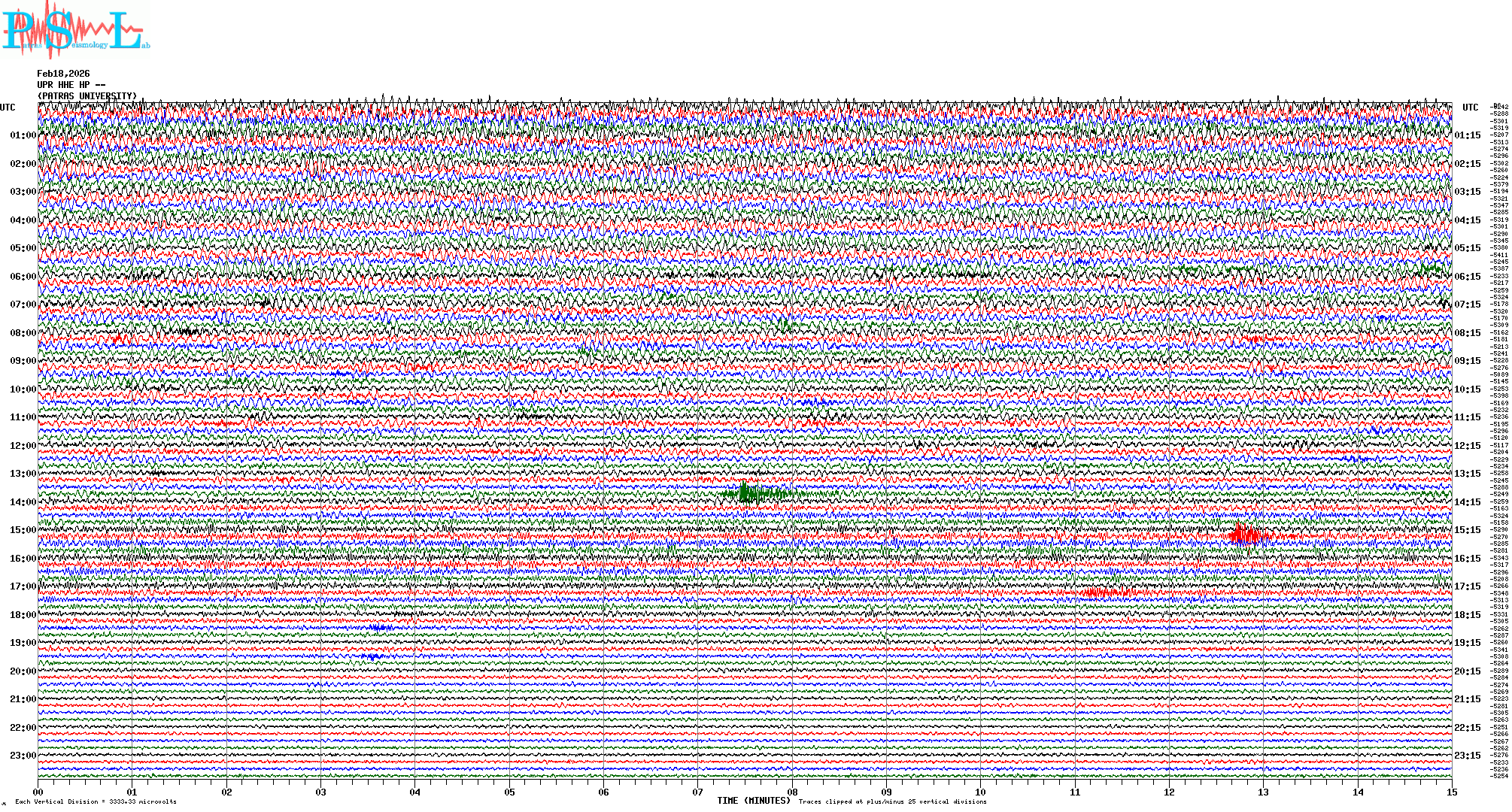Click the 20:15 label on right axis
This screenshot has width=1512, height=812.
point(1467,671)
